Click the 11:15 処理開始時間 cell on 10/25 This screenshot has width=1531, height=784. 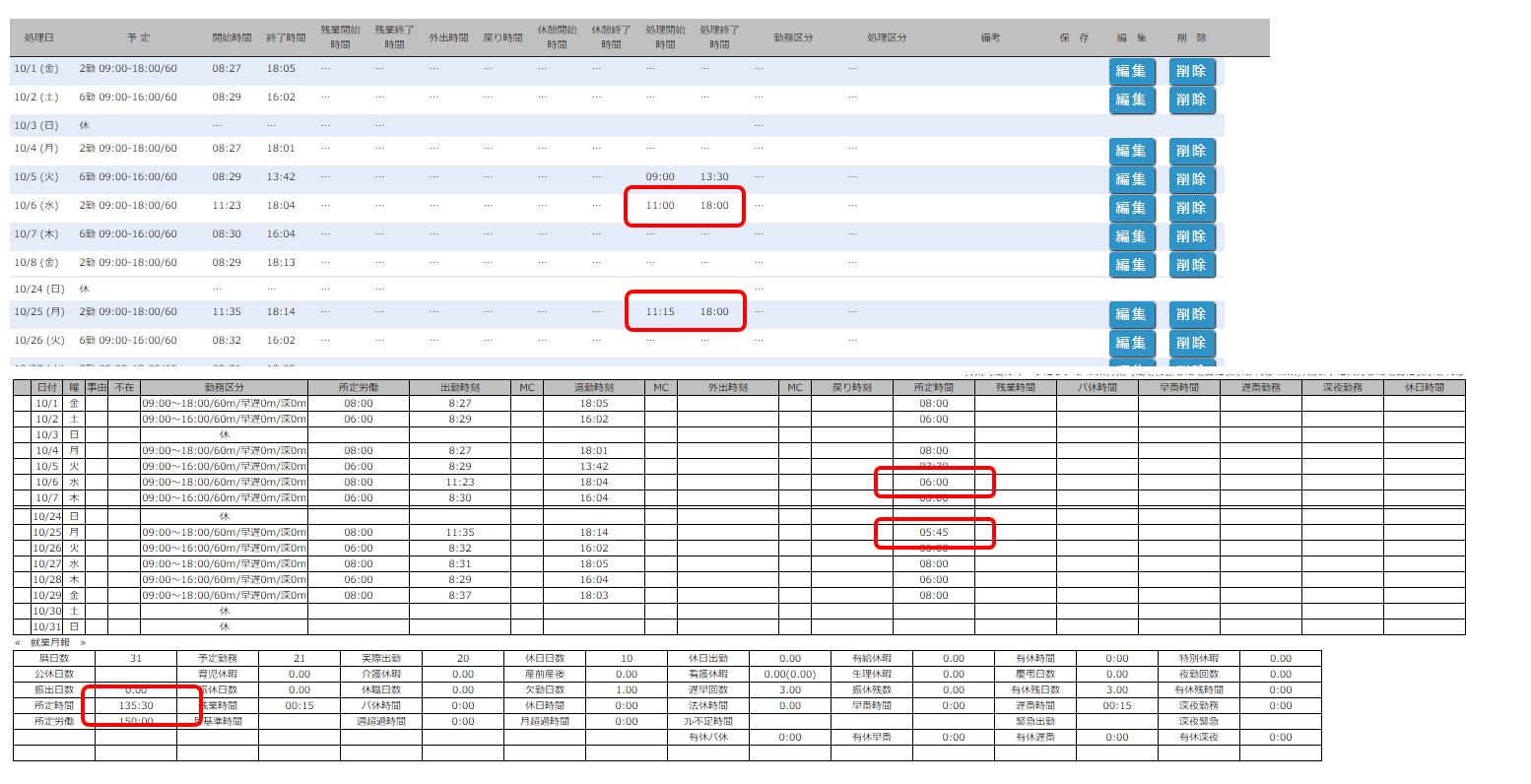pyautogui.click(x=660, y=312)
